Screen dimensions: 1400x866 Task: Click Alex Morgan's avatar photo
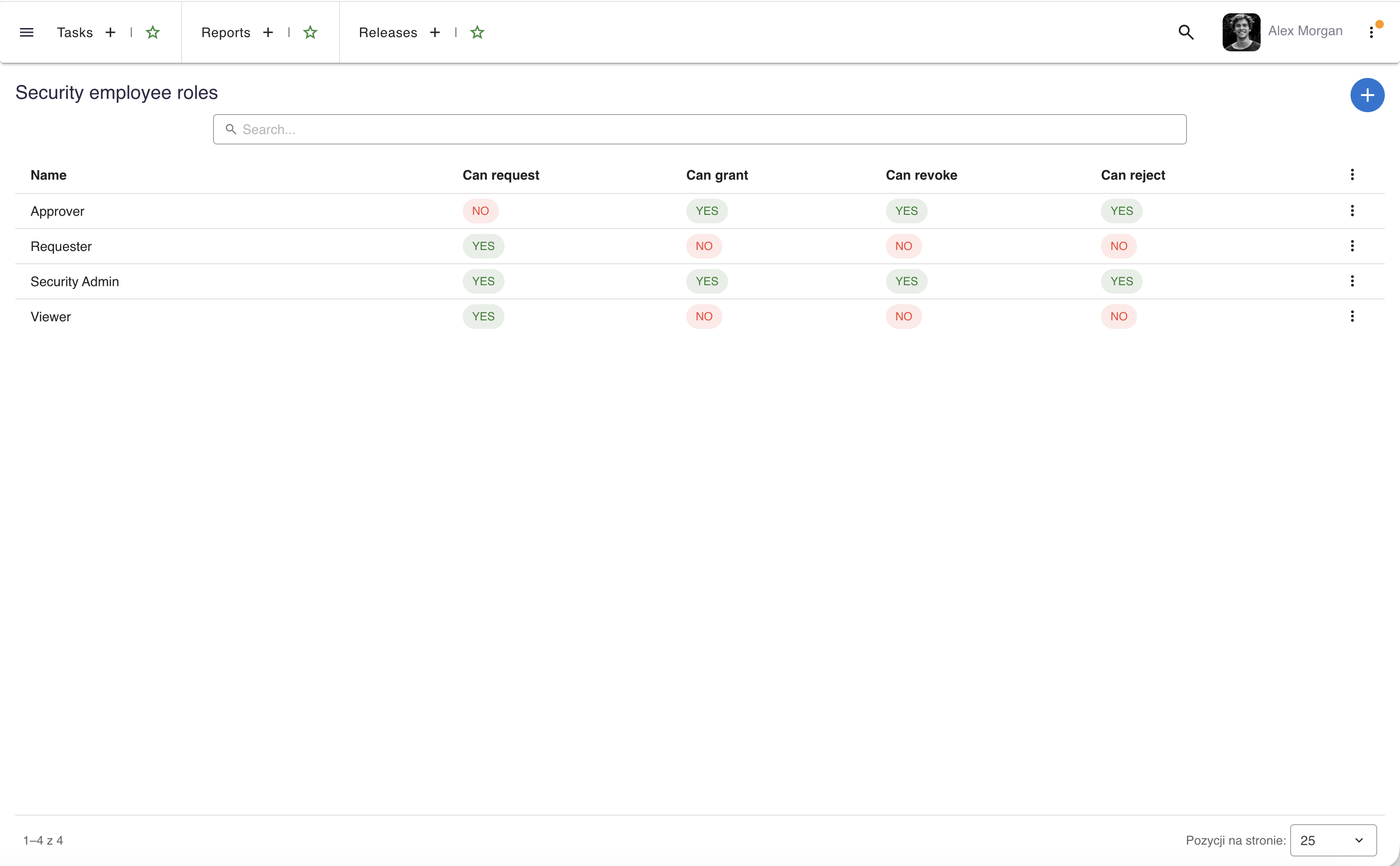(1241, 32)
